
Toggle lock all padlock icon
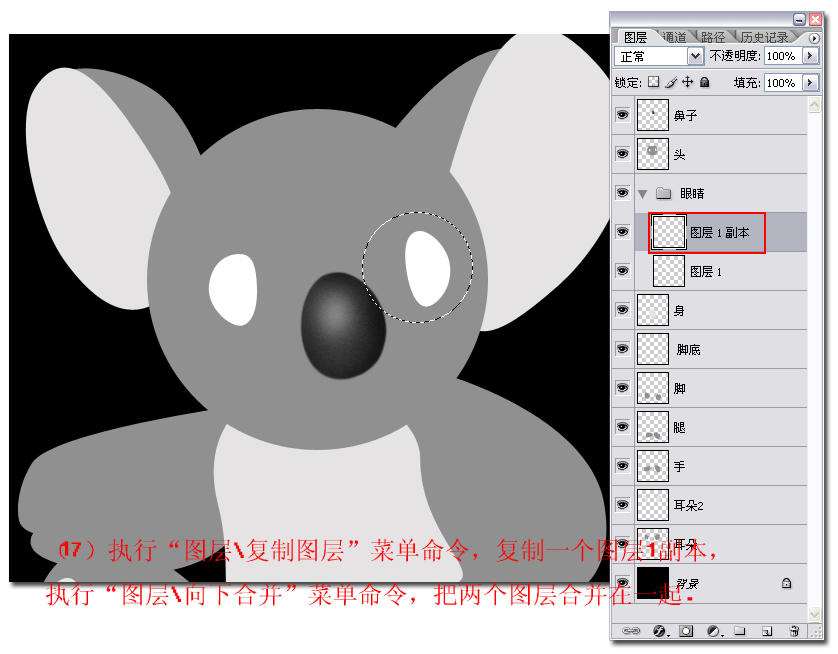[x=705, y=82]
